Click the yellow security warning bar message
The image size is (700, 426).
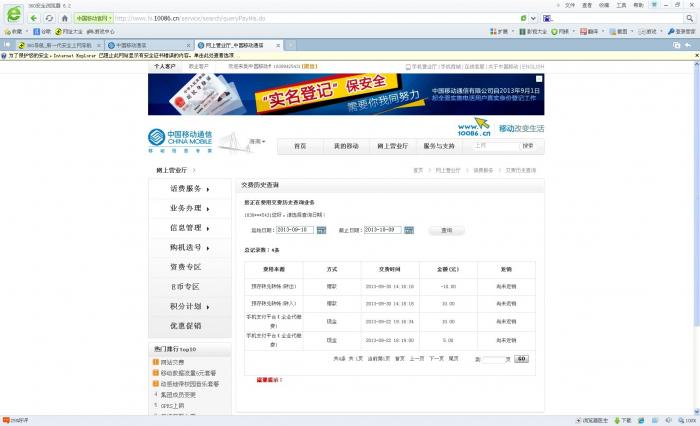click(121, 55)
